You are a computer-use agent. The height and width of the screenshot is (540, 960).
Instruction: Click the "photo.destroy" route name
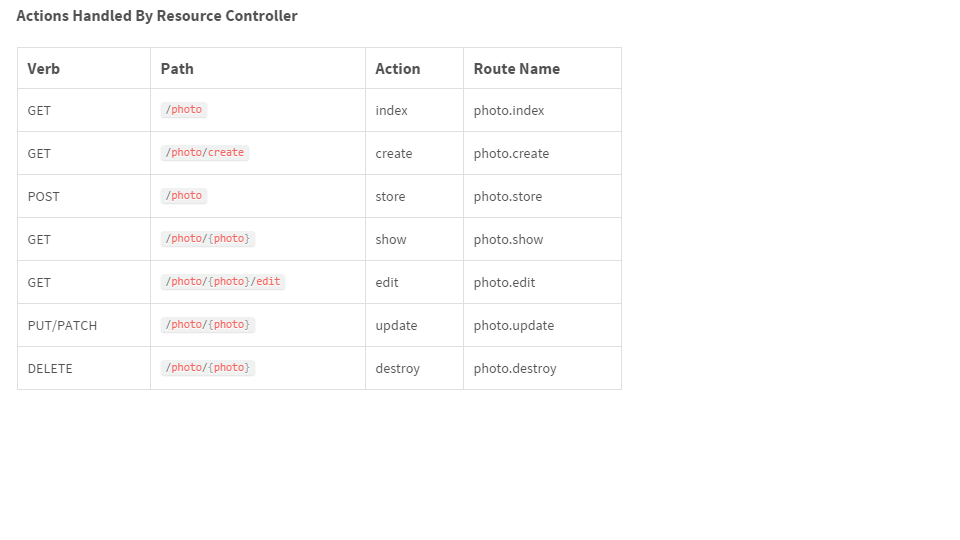[x=515, y=369]
